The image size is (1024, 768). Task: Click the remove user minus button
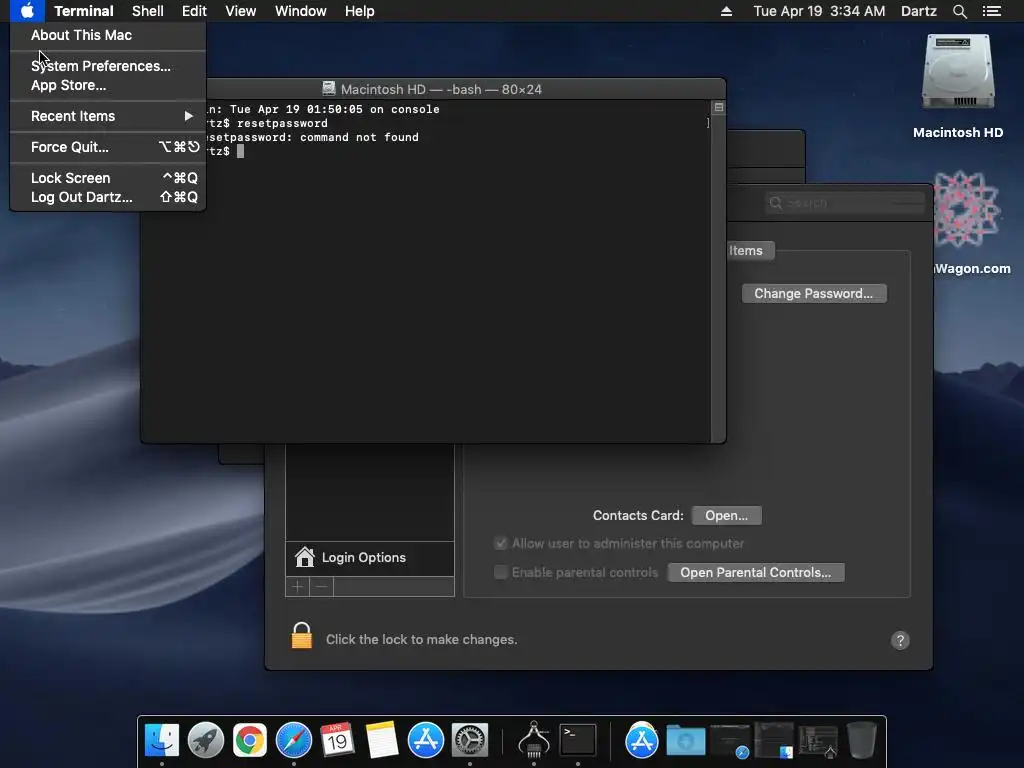(321, 586)
